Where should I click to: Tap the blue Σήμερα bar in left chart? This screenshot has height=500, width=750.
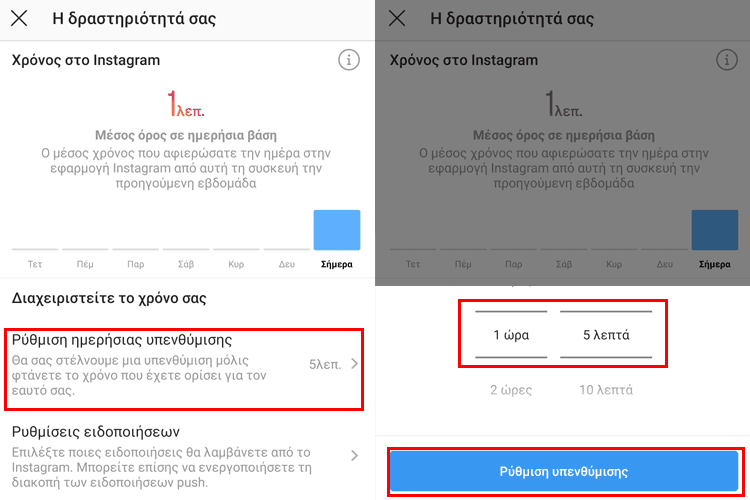coord(337,230)
